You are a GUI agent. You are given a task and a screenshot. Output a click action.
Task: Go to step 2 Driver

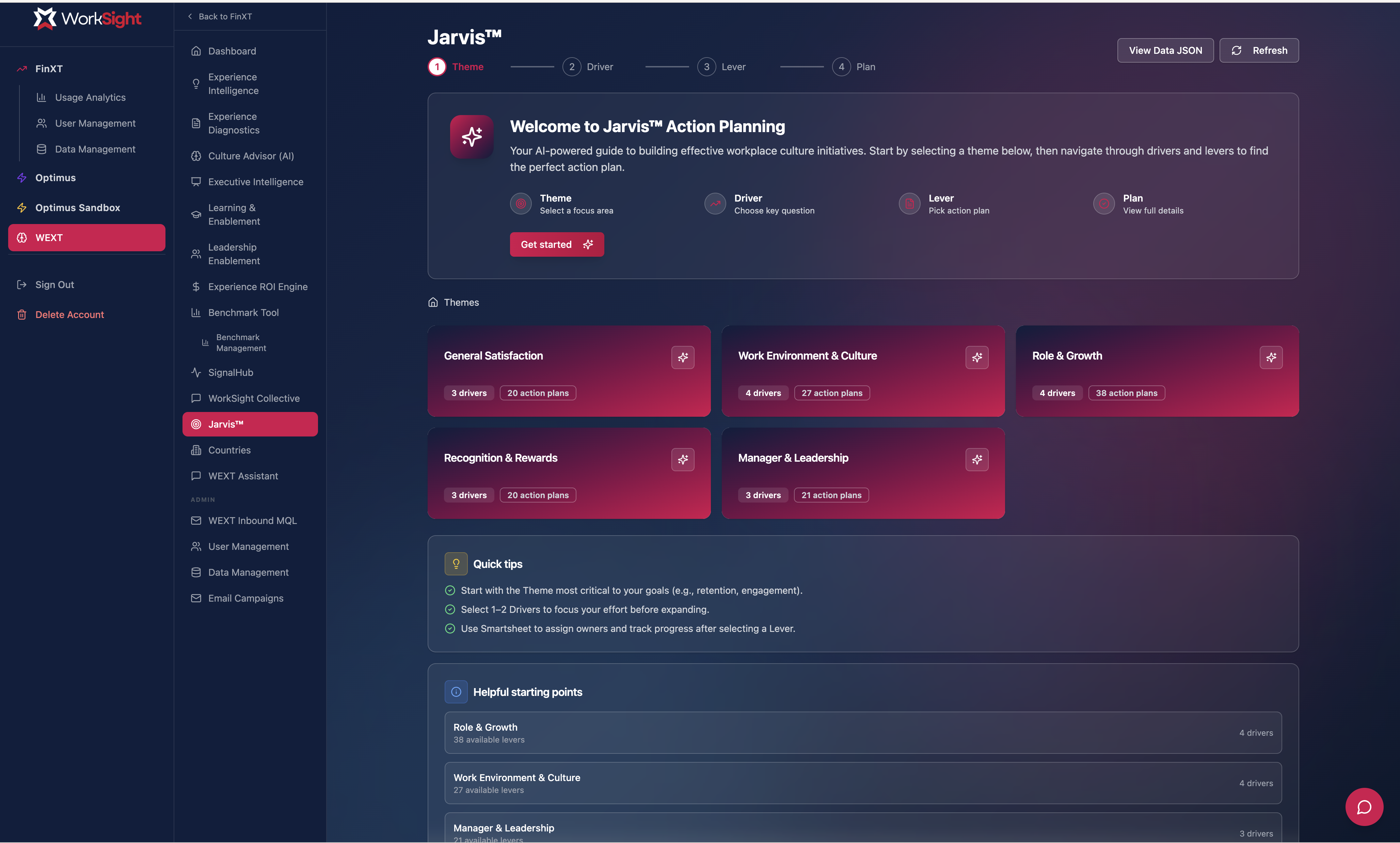click(x=588, y=67)
